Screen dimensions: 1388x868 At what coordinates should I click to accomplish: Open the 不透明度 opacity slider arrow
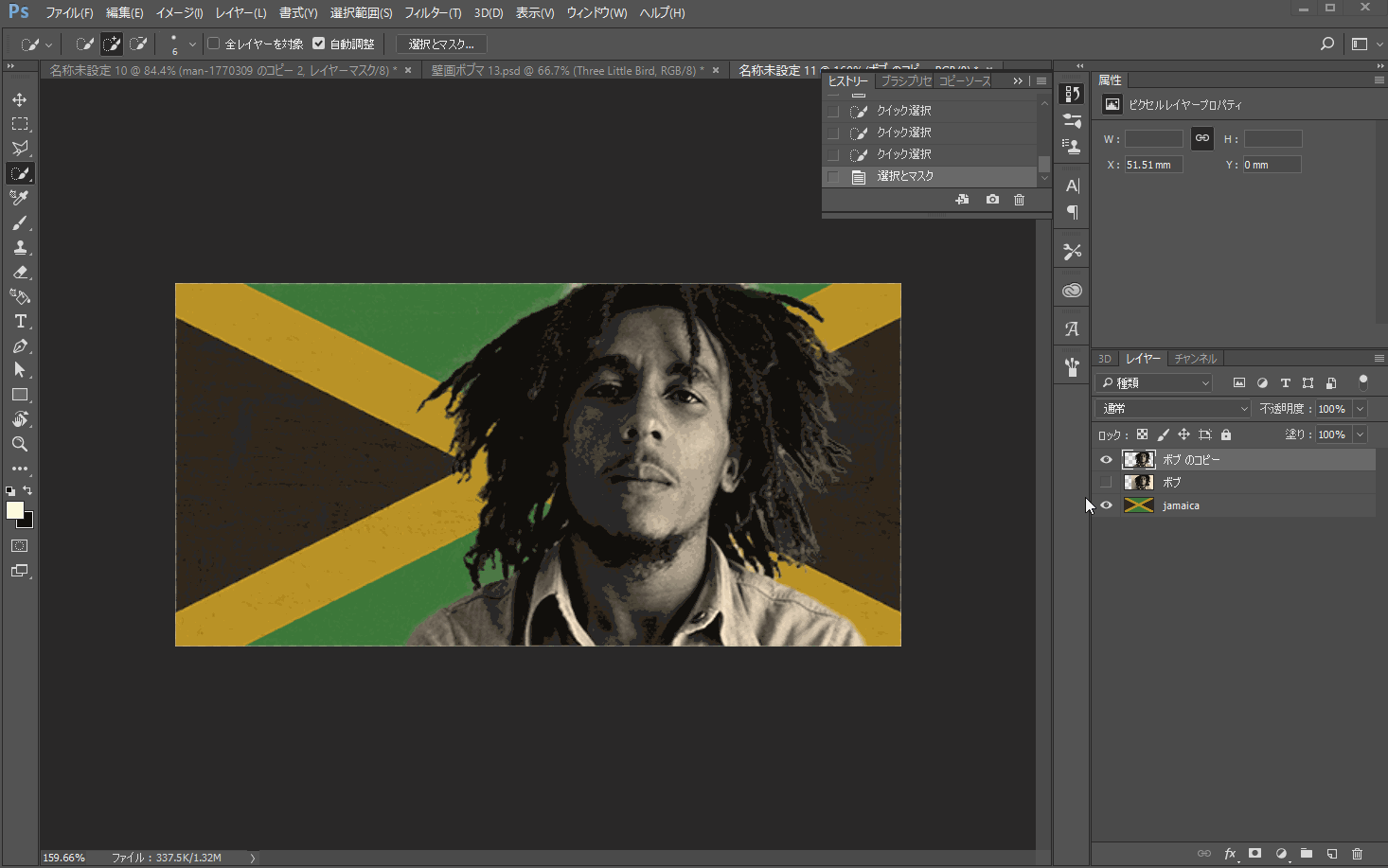(1361, 409)
